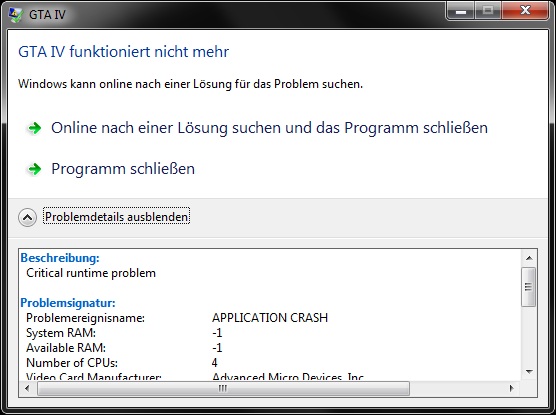The height and width of the screenshot is (415, 556).
Task: Click the 'Number of CPUs:' label
Action: [x=72, y=363]
